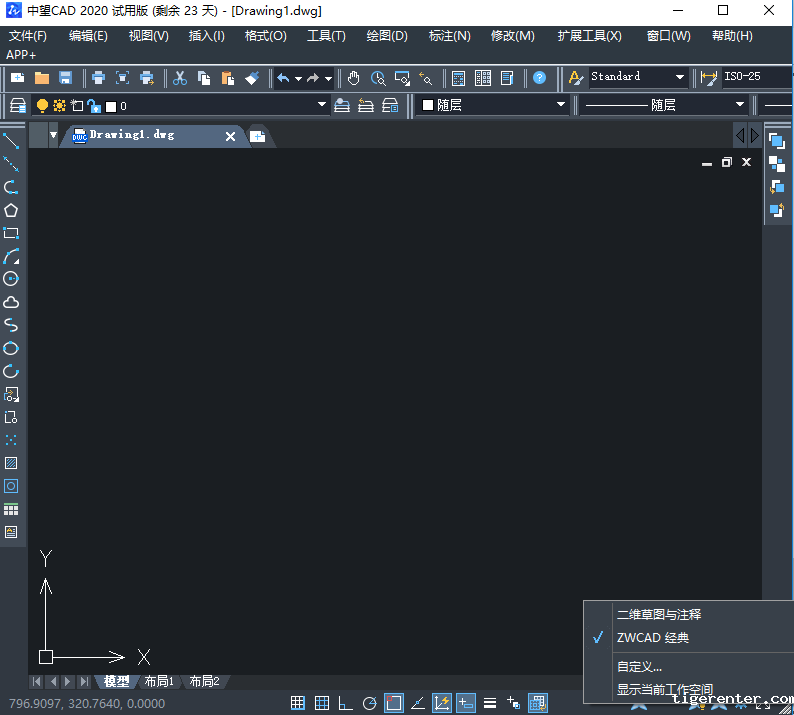The height and width of the screenshot is (715, 794).
Task: Open the 绘图(D) menu
Action: [387, 36]
